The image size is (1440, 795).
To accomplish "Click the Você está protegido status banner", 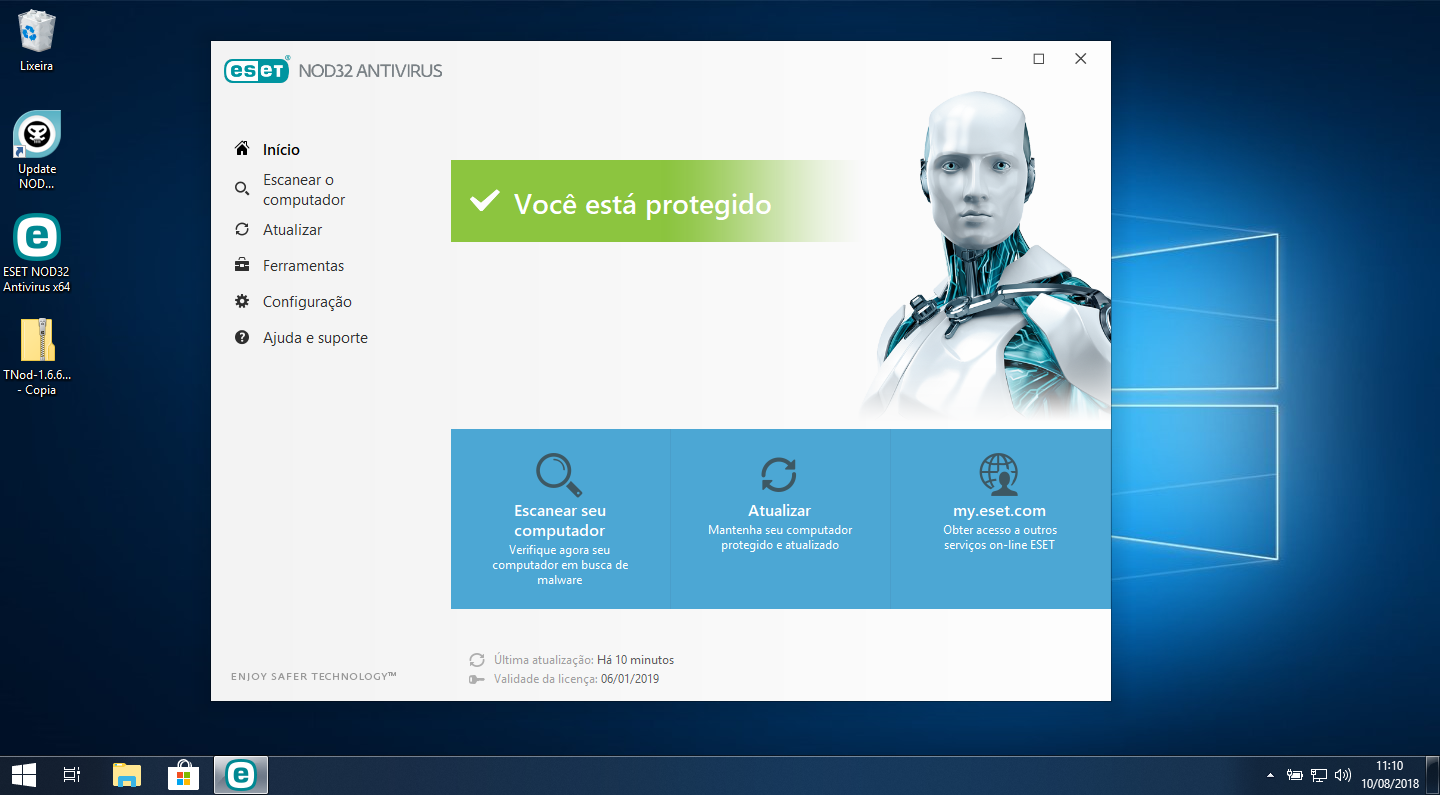I will (655, 201).
